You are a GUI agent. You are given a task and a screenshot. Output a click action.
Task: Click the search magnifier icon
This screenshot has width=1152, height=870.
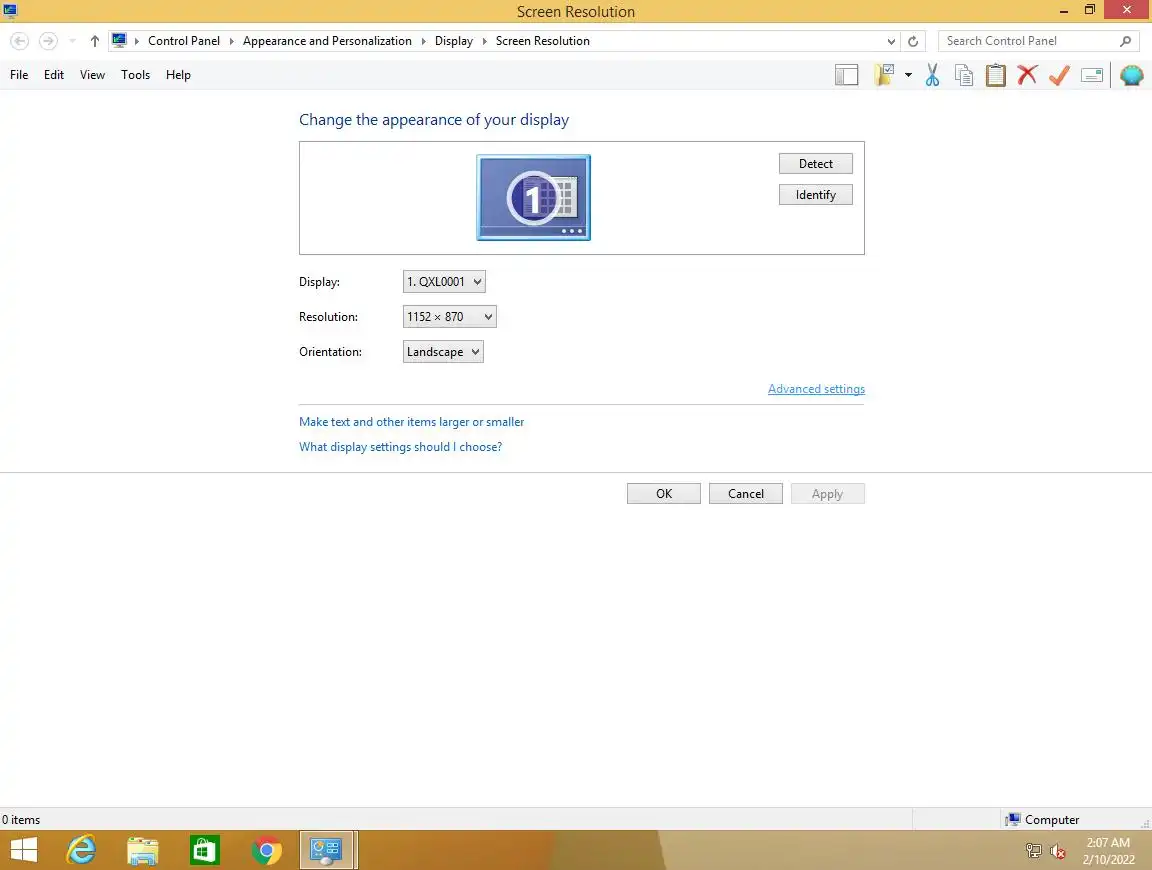coord(1125,41)
